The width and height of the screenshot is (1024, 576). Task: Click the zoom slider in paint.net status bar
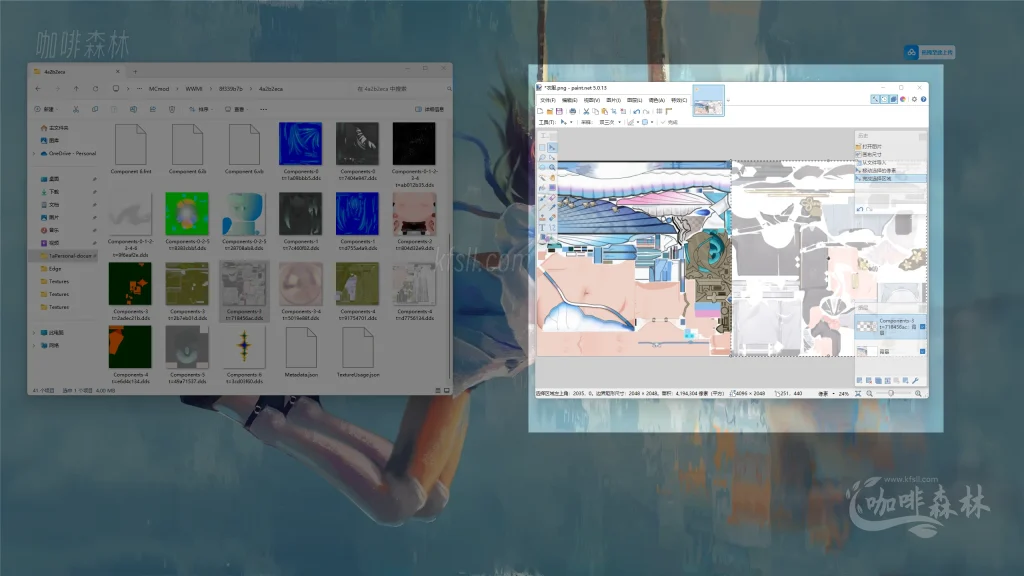pyautogui.click(x=891, y=393)
